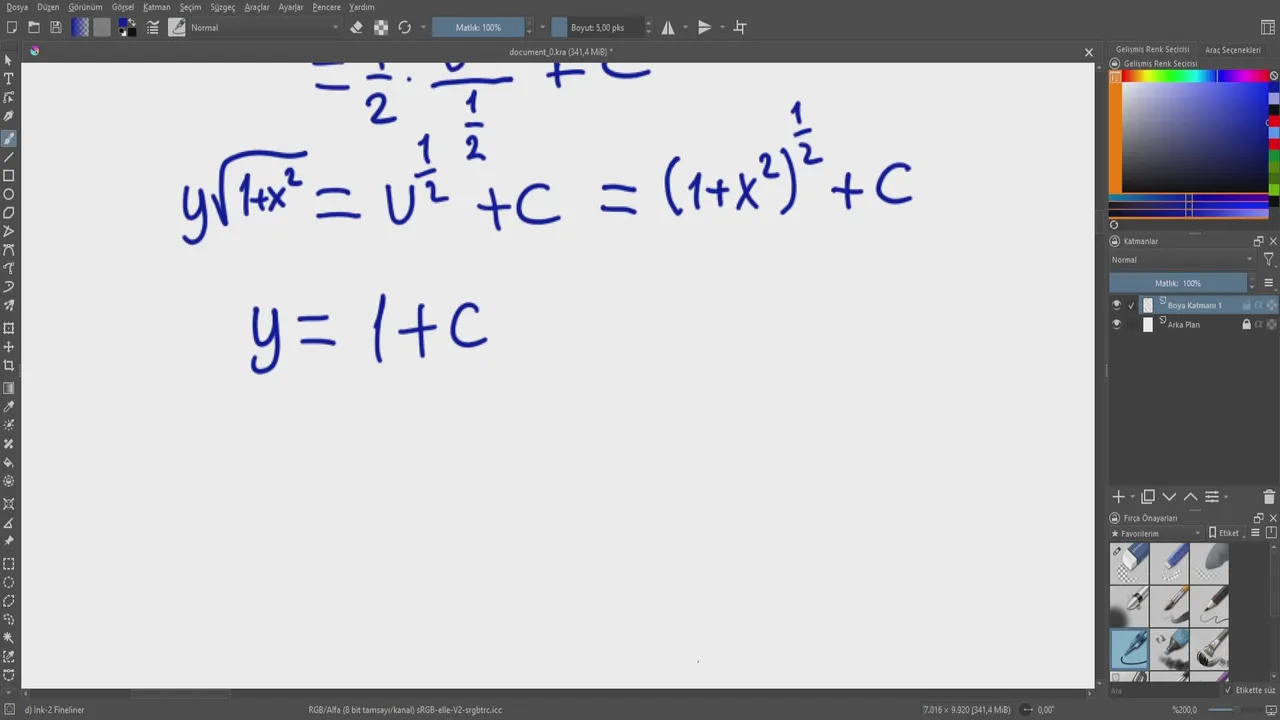This screenshot has width=1280, height=720.
Task: Expand the horizontal mirror options arrow
Action: 685,27
